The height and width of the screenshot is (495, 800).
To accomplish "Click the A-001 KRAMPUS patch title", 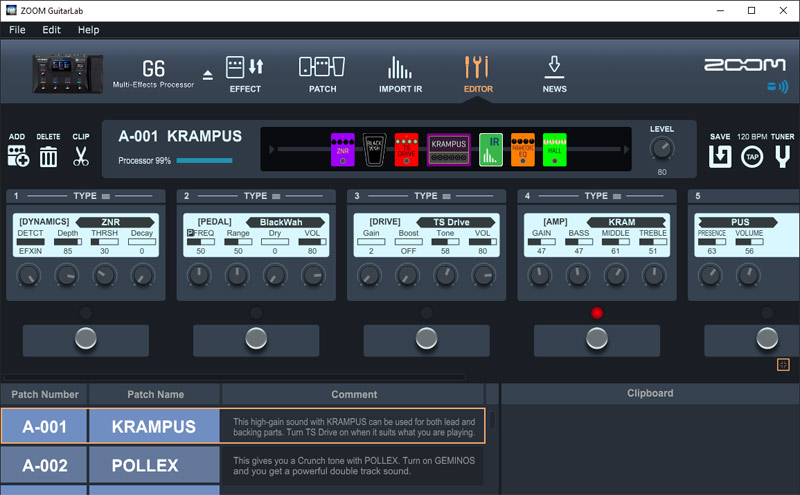I will click(180, 136).
